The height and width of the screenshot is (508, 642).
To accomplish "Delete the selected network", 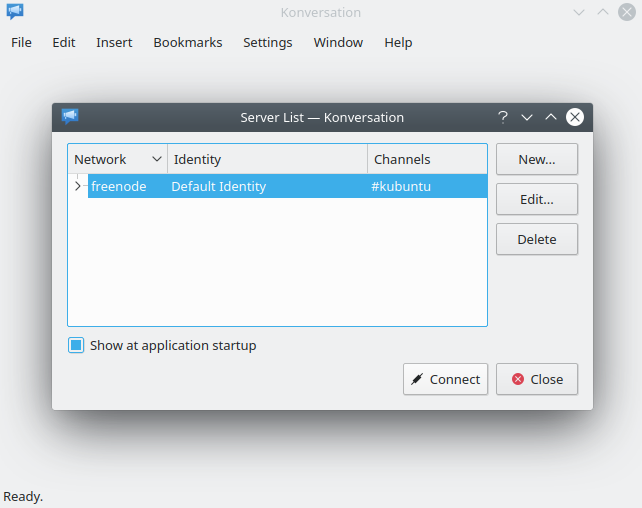I will 536,239.
